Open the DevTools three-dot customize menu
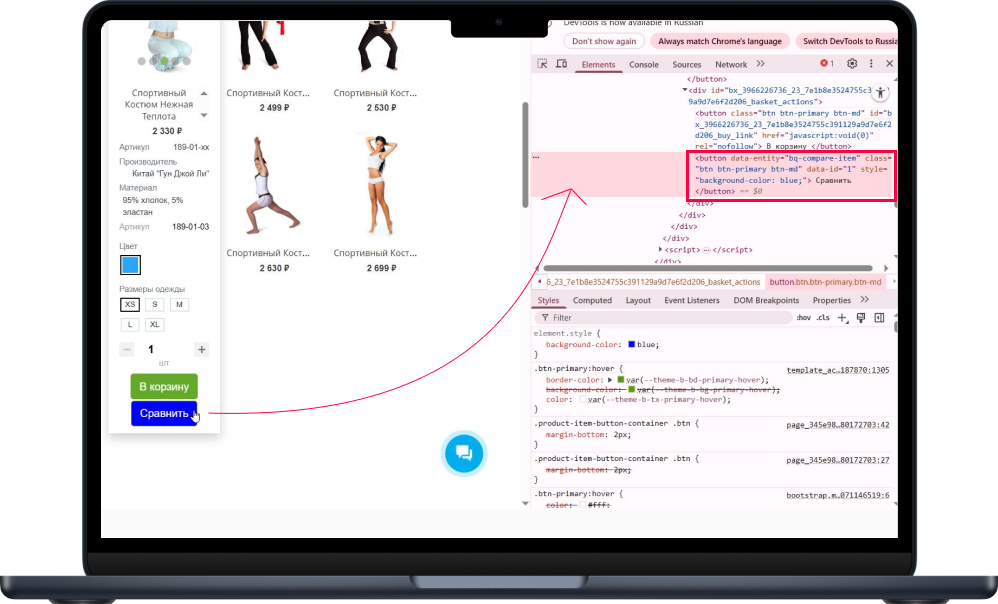998x604 pixels. 871,64
